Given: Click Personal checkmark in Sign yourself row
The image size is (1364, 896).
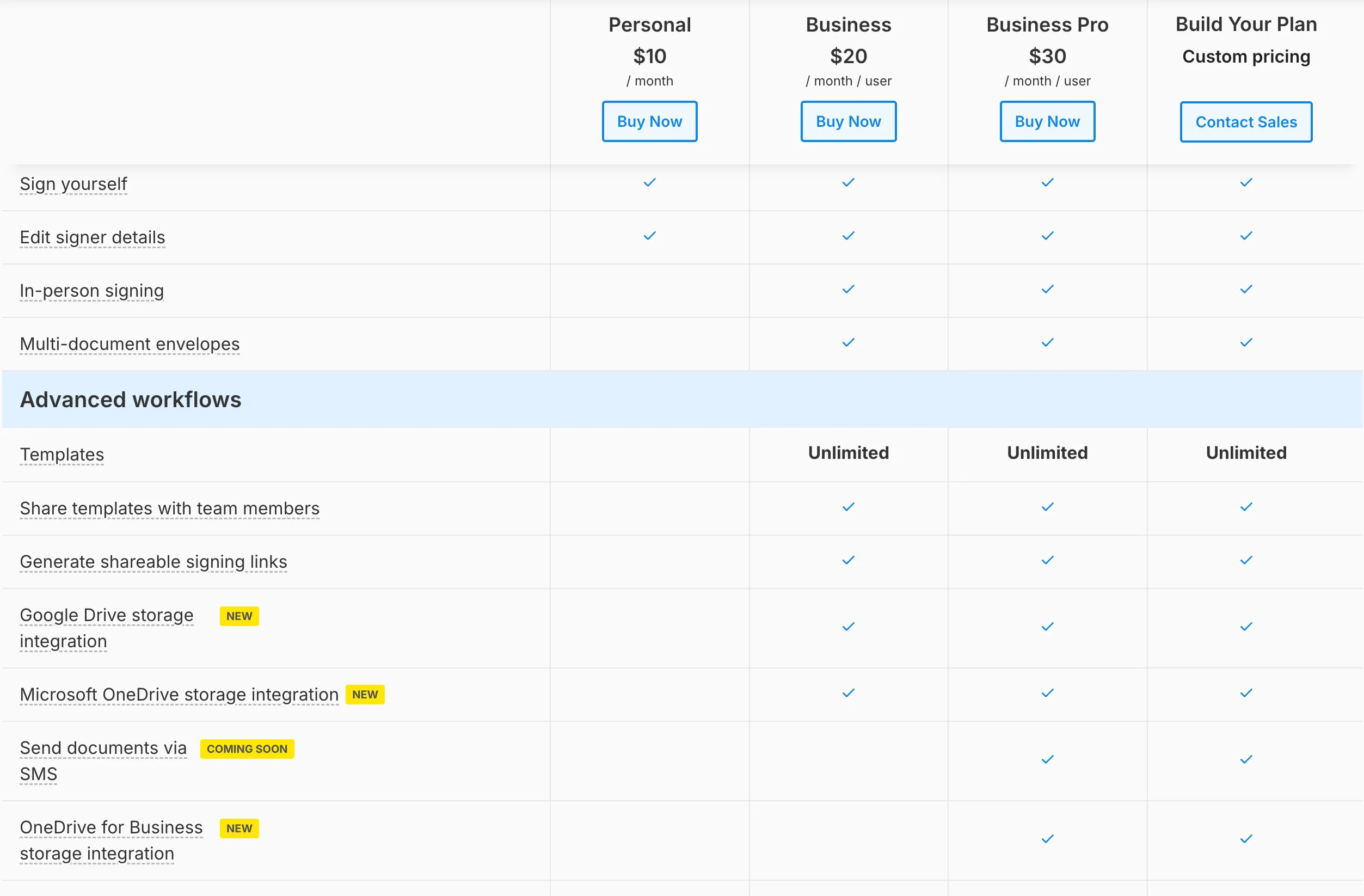Looking at the screenshot, I should [649, 182].
